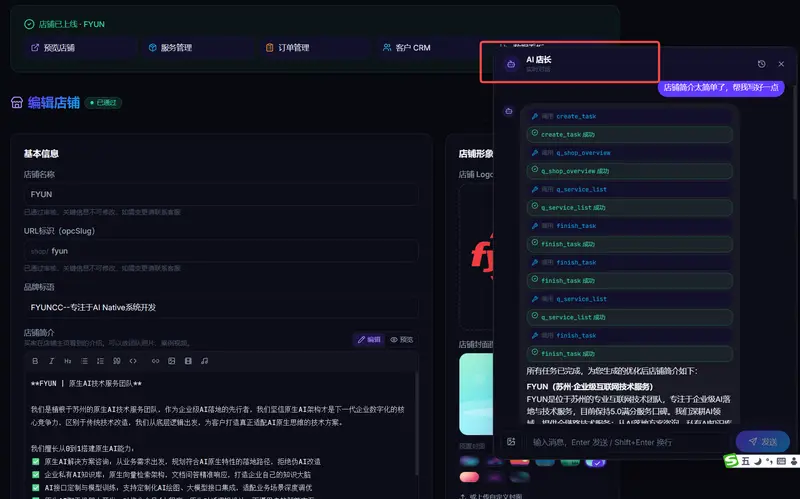The image size is (800, 499).
Task: Open the 预览店铺 shop preview
Action: pos(80,47)
